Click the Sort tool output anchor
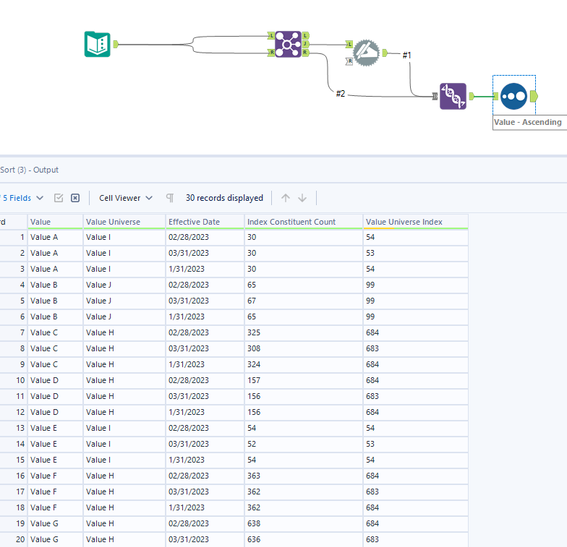The height and width of the screenshot is (547, 567). pyautogui.click(x=534, y=96)
